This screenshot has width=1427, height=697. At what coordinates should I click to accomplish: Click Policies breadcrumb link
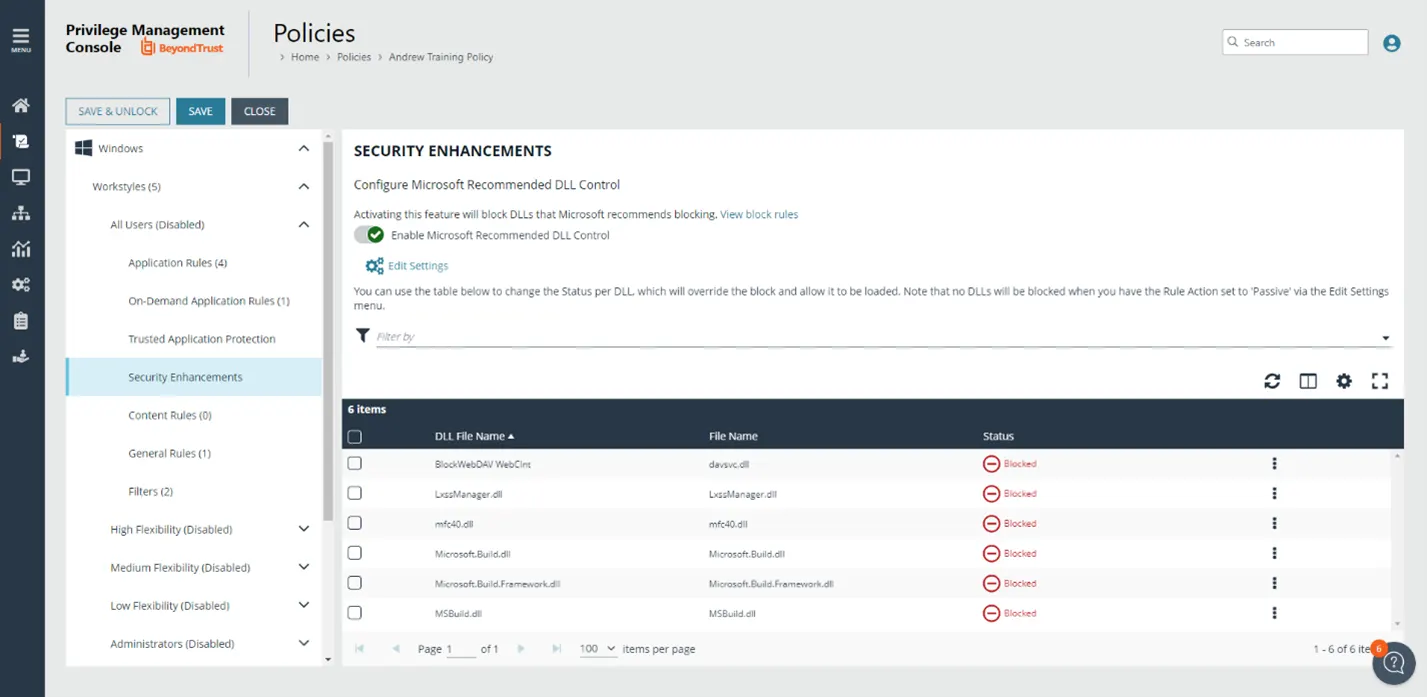coord(354,57)
